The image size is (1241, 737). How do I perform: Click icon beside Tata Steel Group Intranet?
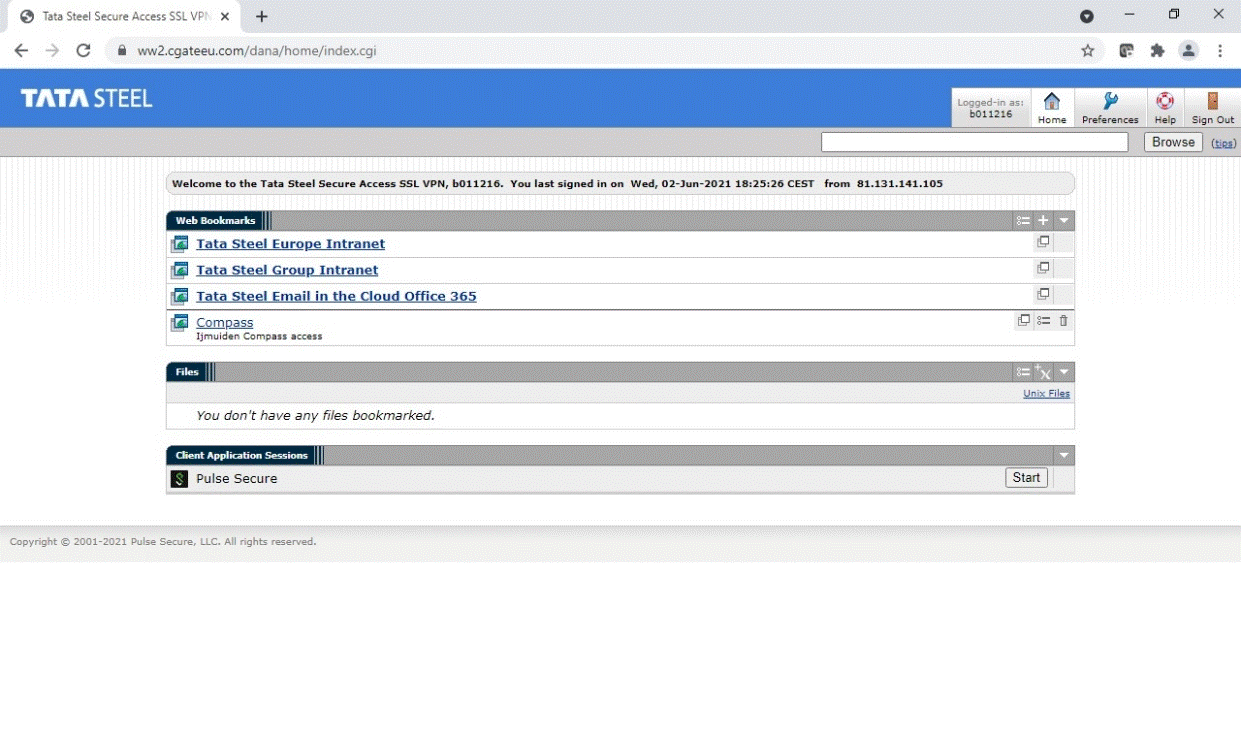tap(180, 270)
